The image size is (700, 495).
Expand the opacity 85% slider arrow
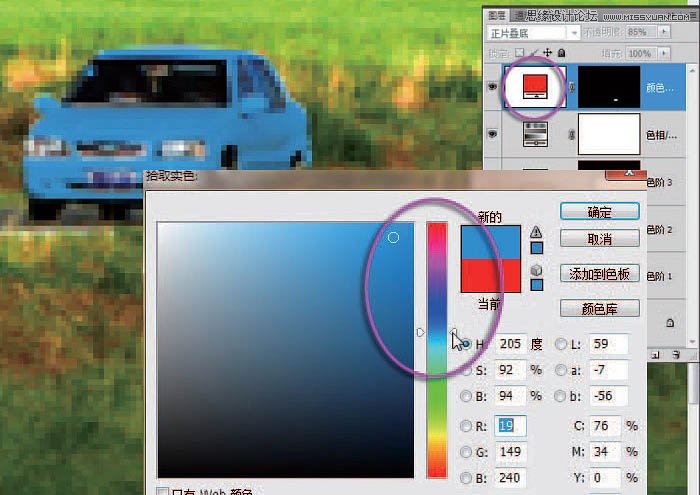pos(662,33)
